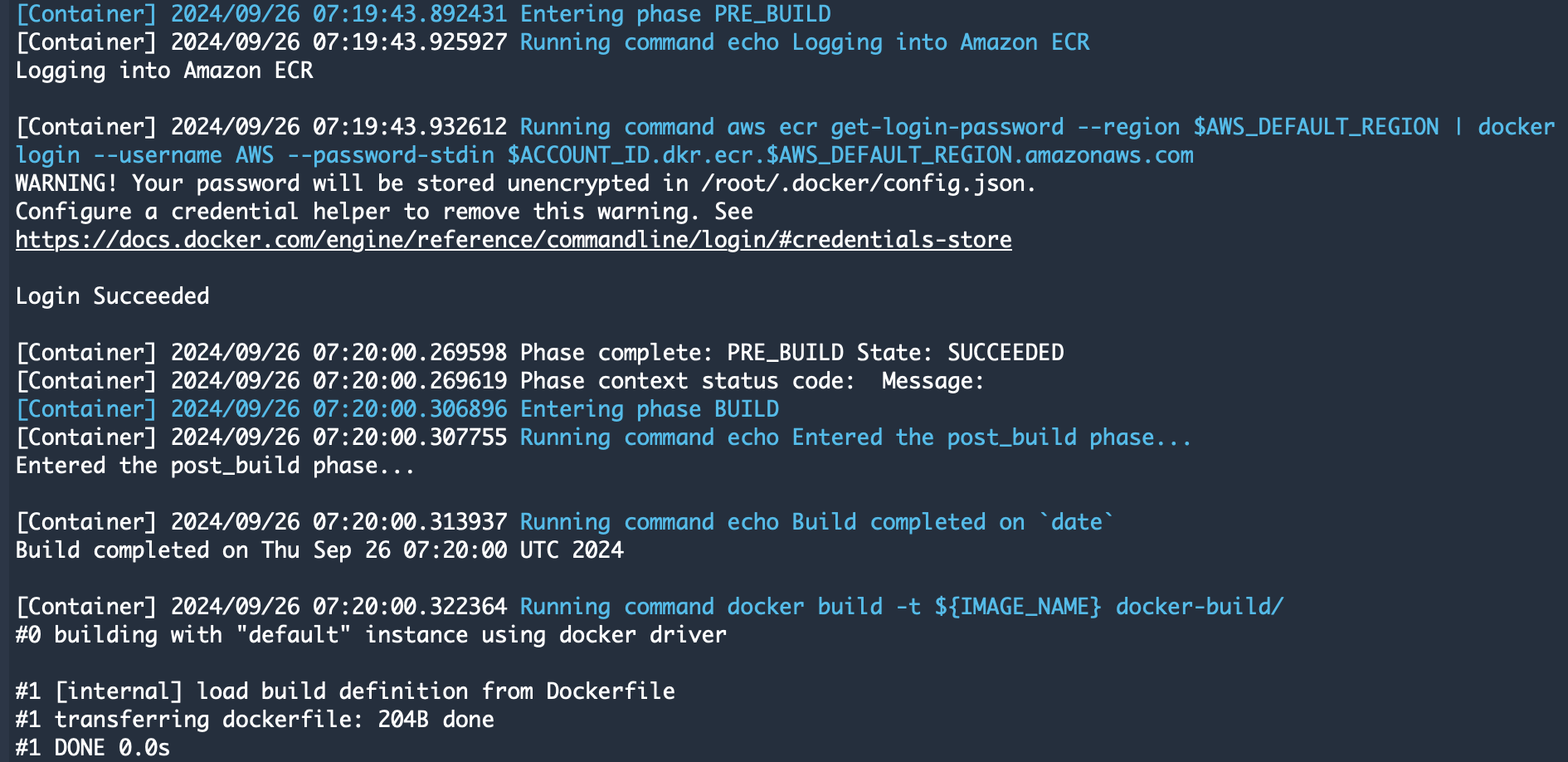Click 'Configure a credential helper' warning line
Viewport: 1568px width, 762px height.
pos(384,212)
